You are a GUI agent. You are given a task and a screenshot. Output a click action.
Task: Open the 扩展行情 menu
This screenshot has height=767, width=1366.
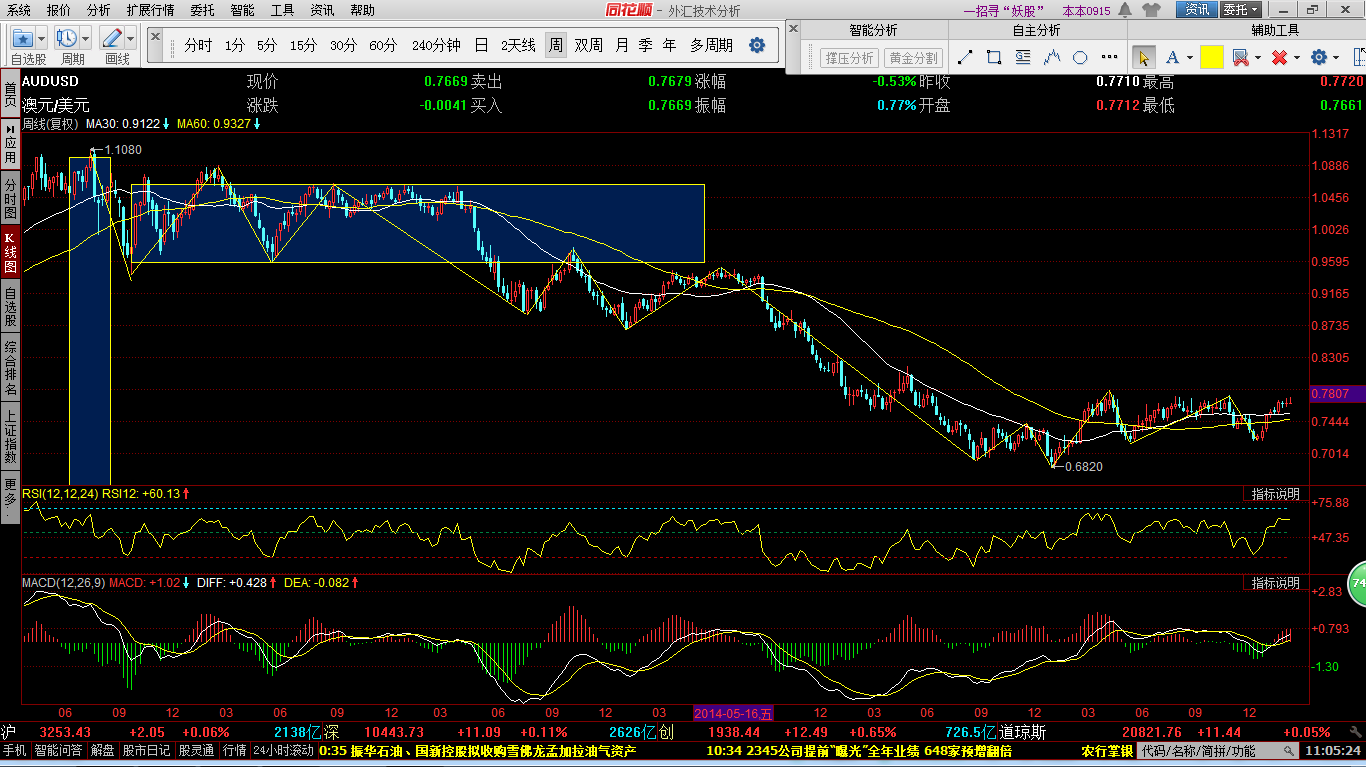pyautogui.click(x=150, y=10)
